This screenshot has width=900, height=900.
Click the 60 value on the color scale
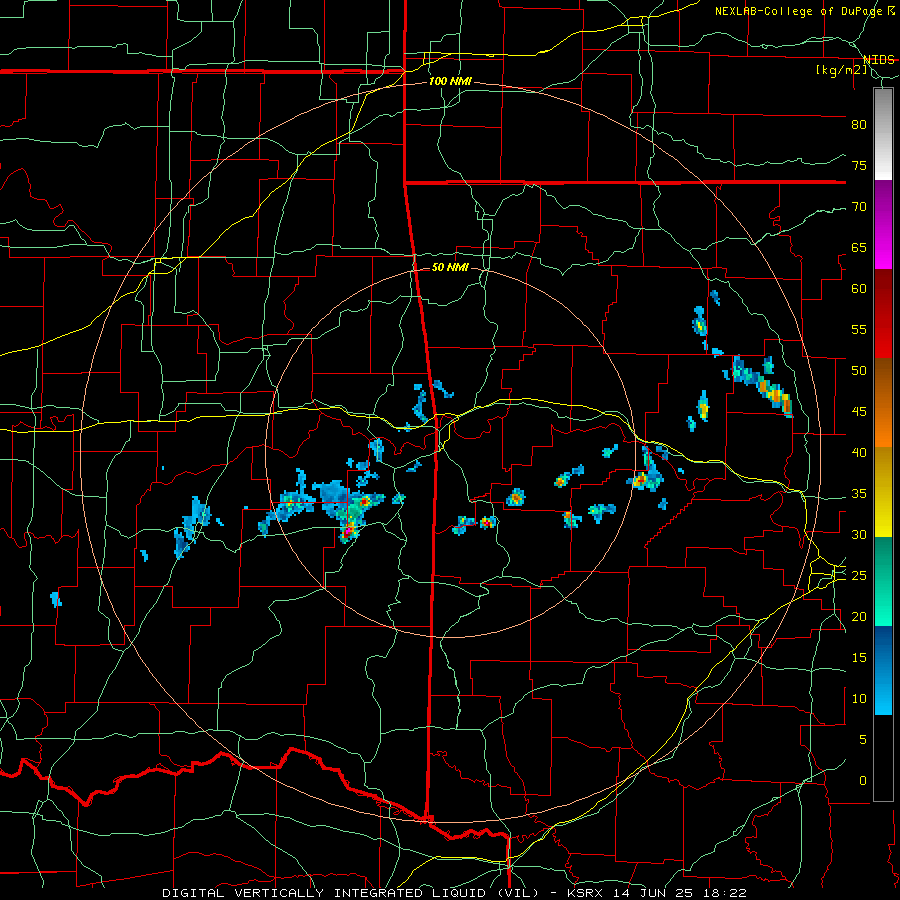pyautogui.click(x=859, y=289)
